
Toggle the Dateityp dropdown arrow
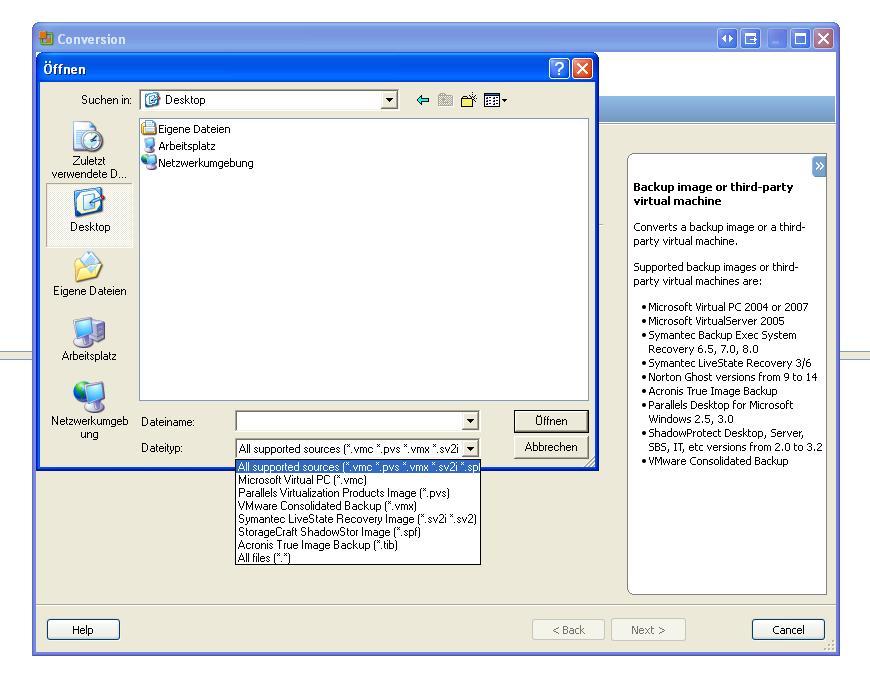coord(470,448)
